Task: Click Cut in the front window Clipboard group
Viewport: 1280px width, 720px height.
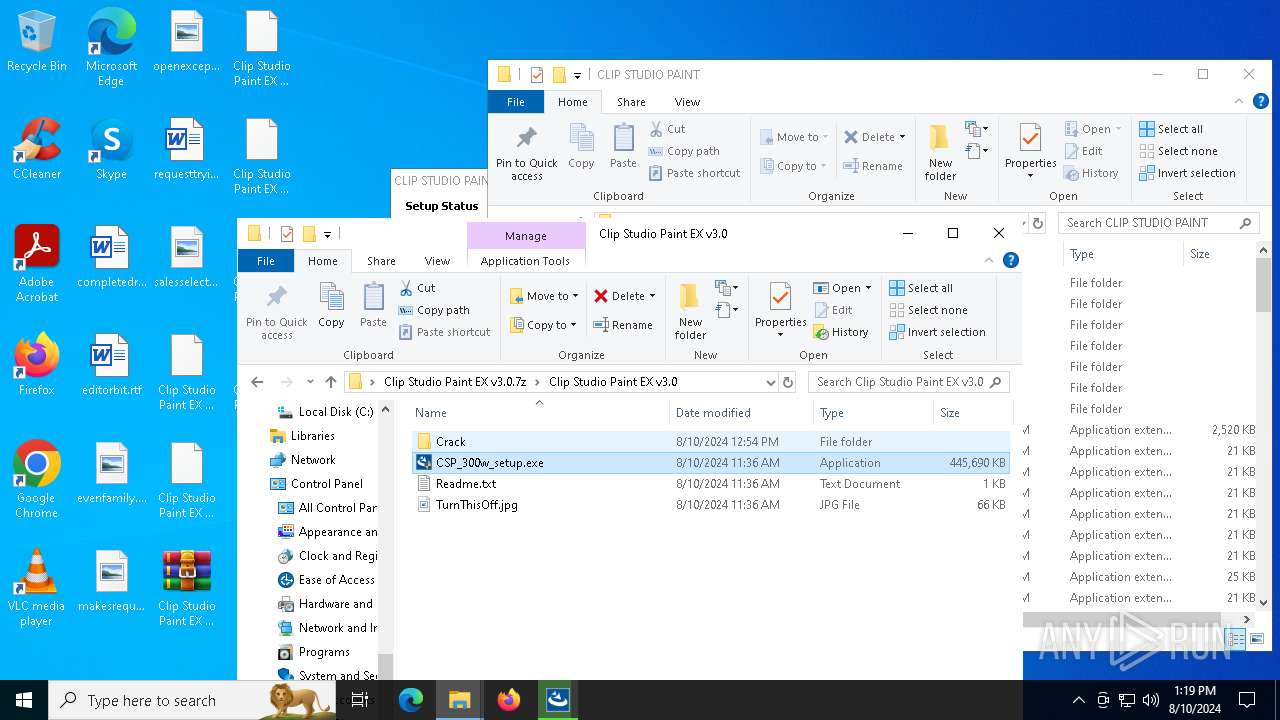Action: (417, 288)
